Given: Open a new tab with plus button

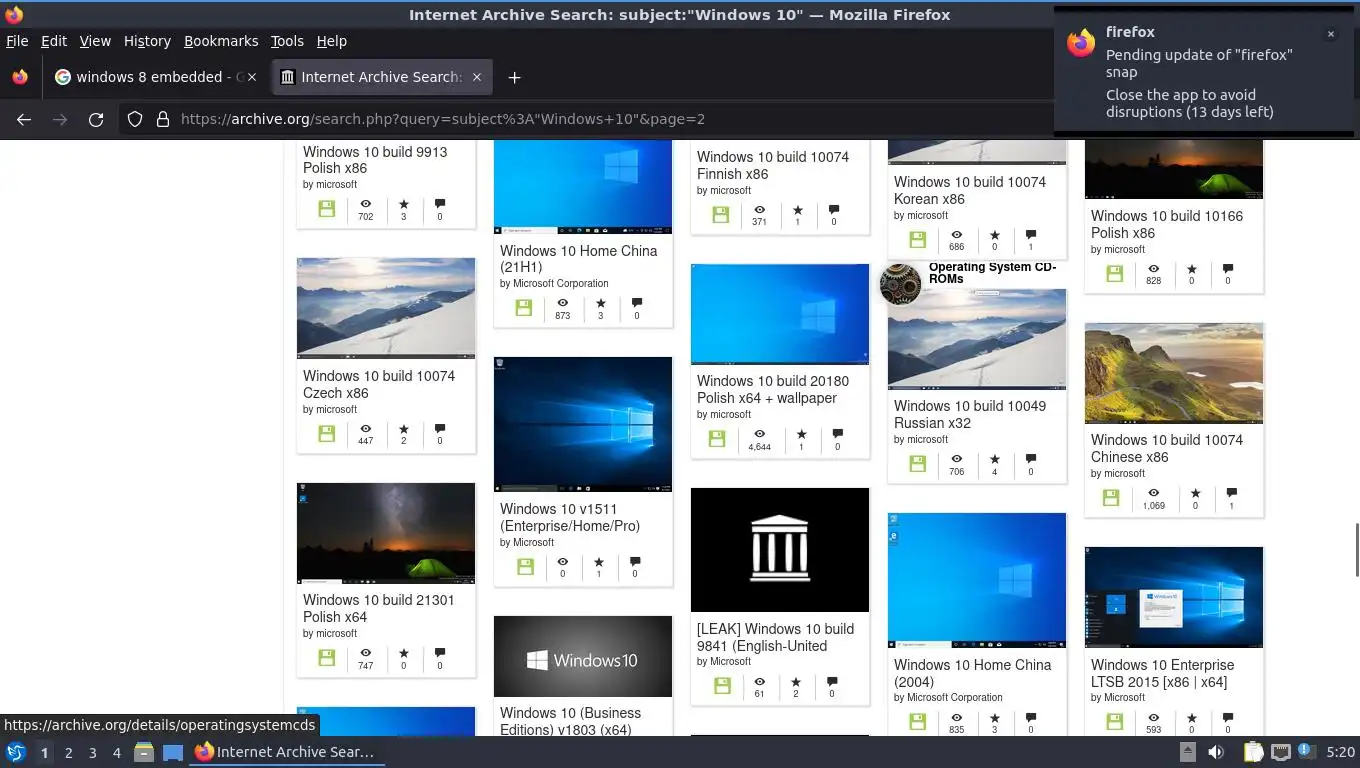Looking at the screenshot, I should (514, 77).
